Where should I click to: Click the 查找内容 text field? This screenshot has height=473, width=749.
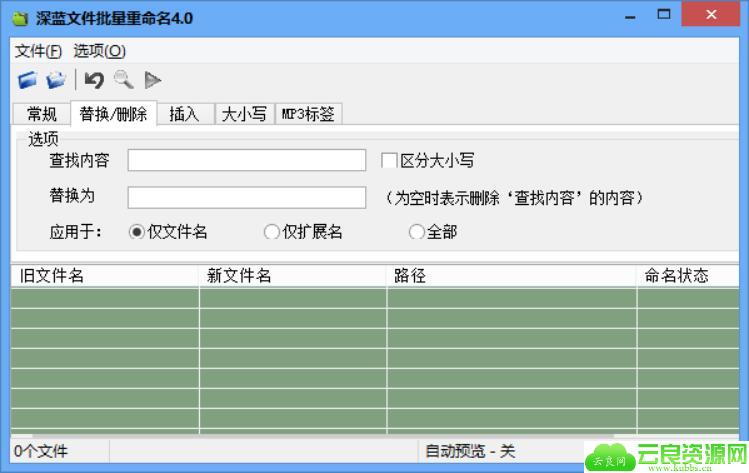point(247,160)
